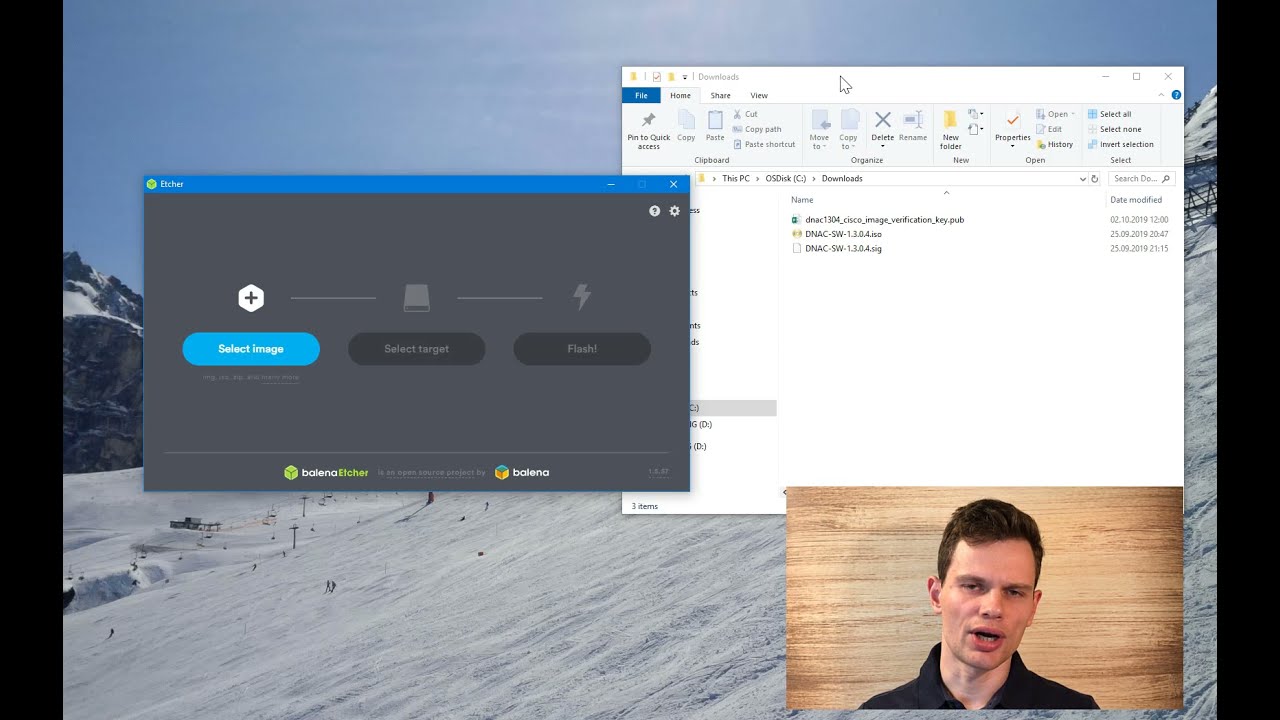This screenshot has height=720, width=1280.
Task: Click This PC in the address bar
Action: 736,178
